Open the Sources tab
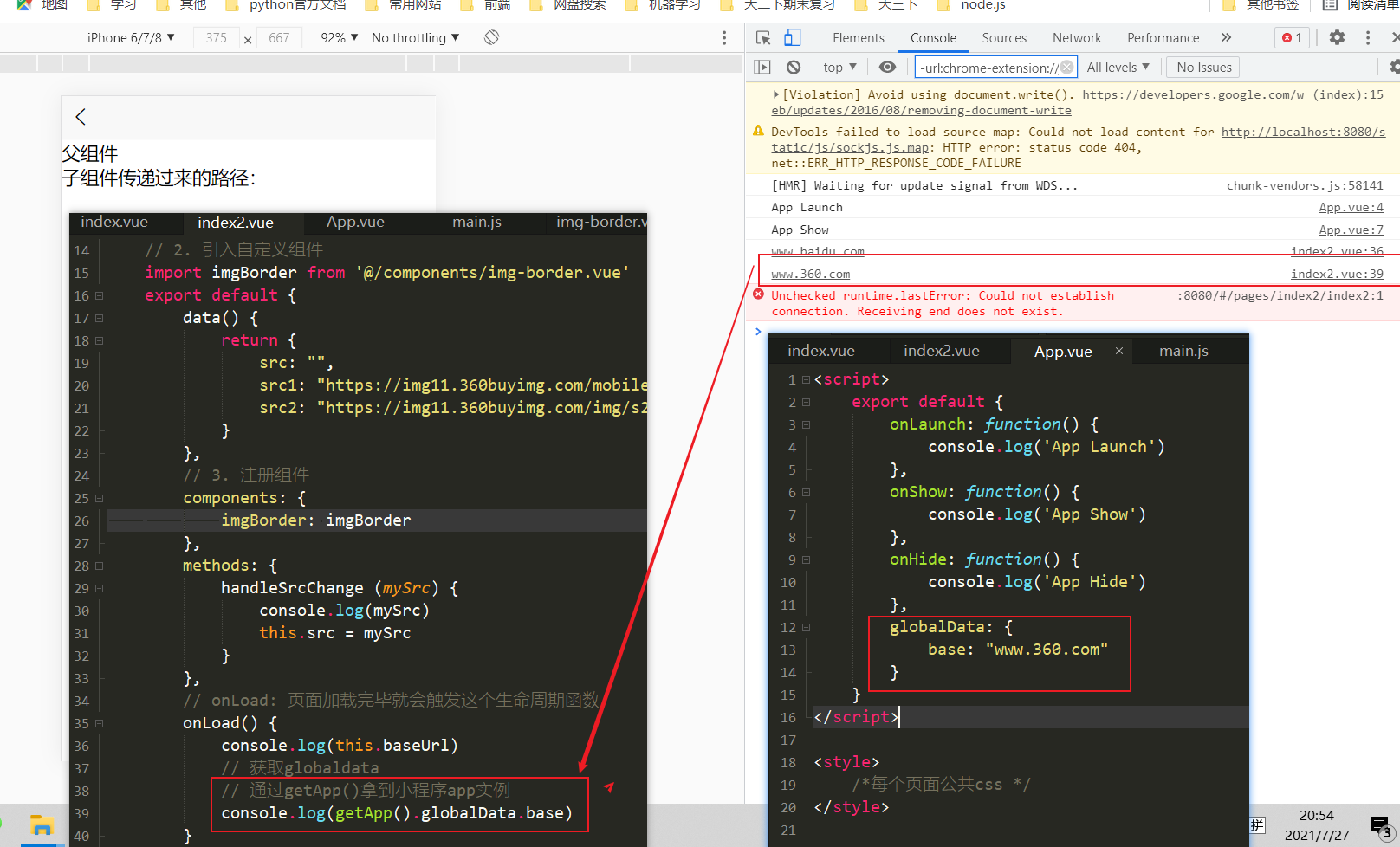The height and width of the screenshot is (847, 1400). coord(1004,37)
